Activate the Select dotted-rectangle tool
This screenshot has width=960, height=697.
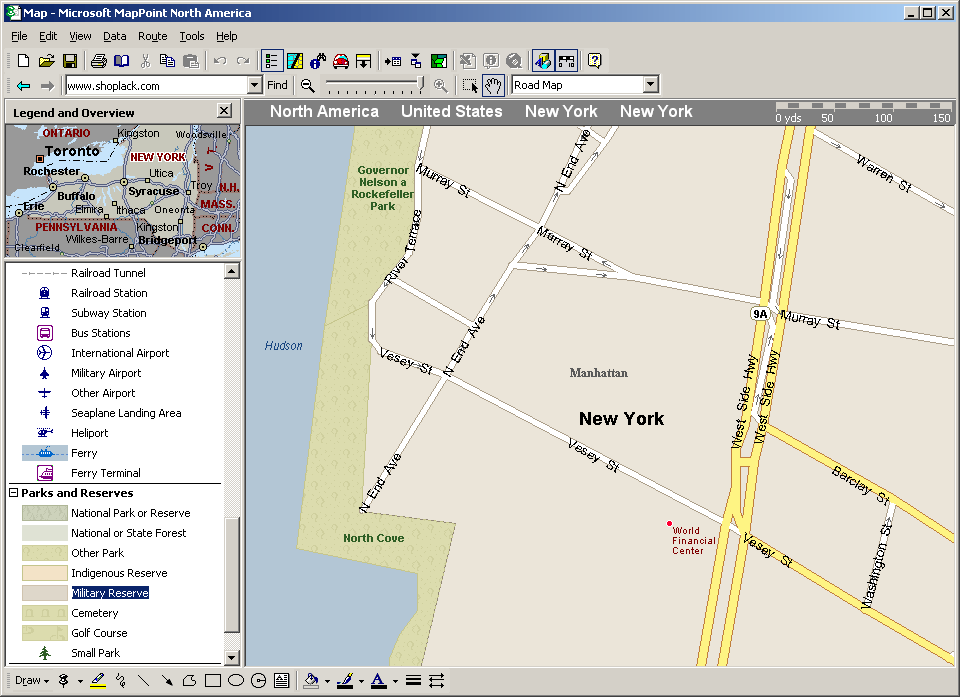[x=470, y=86]
